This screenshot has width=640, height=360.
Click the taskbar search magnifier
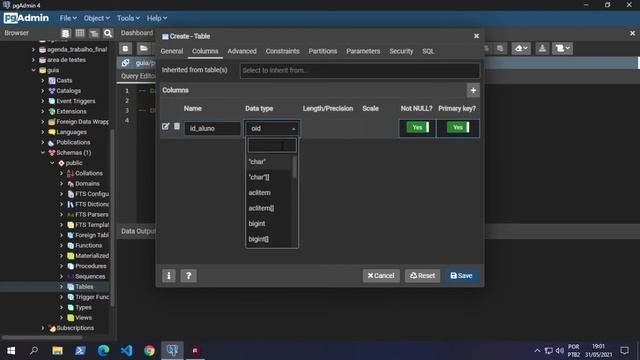(34, 351)
